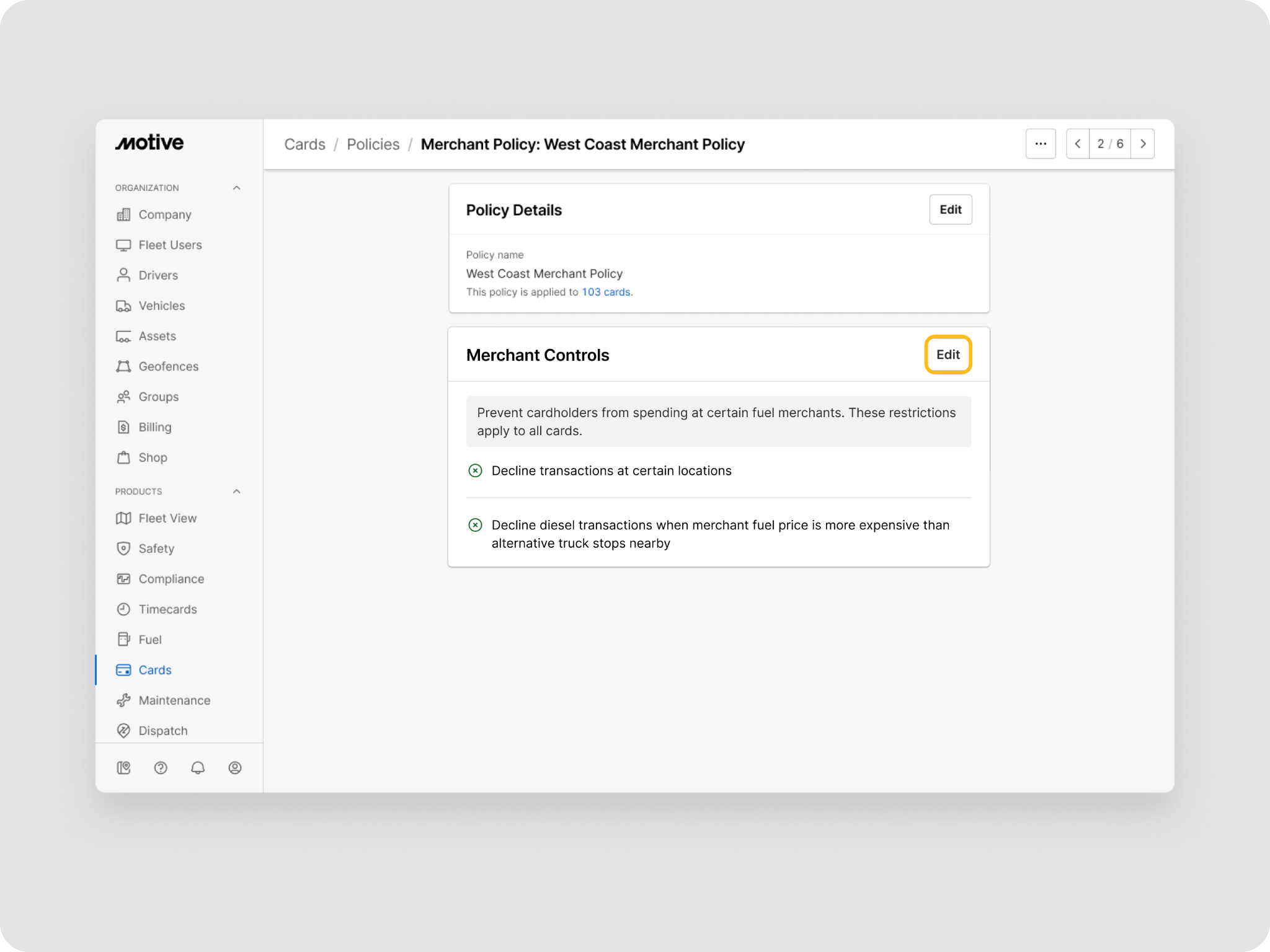Edit the Merchant Controls section

[948, 355]
